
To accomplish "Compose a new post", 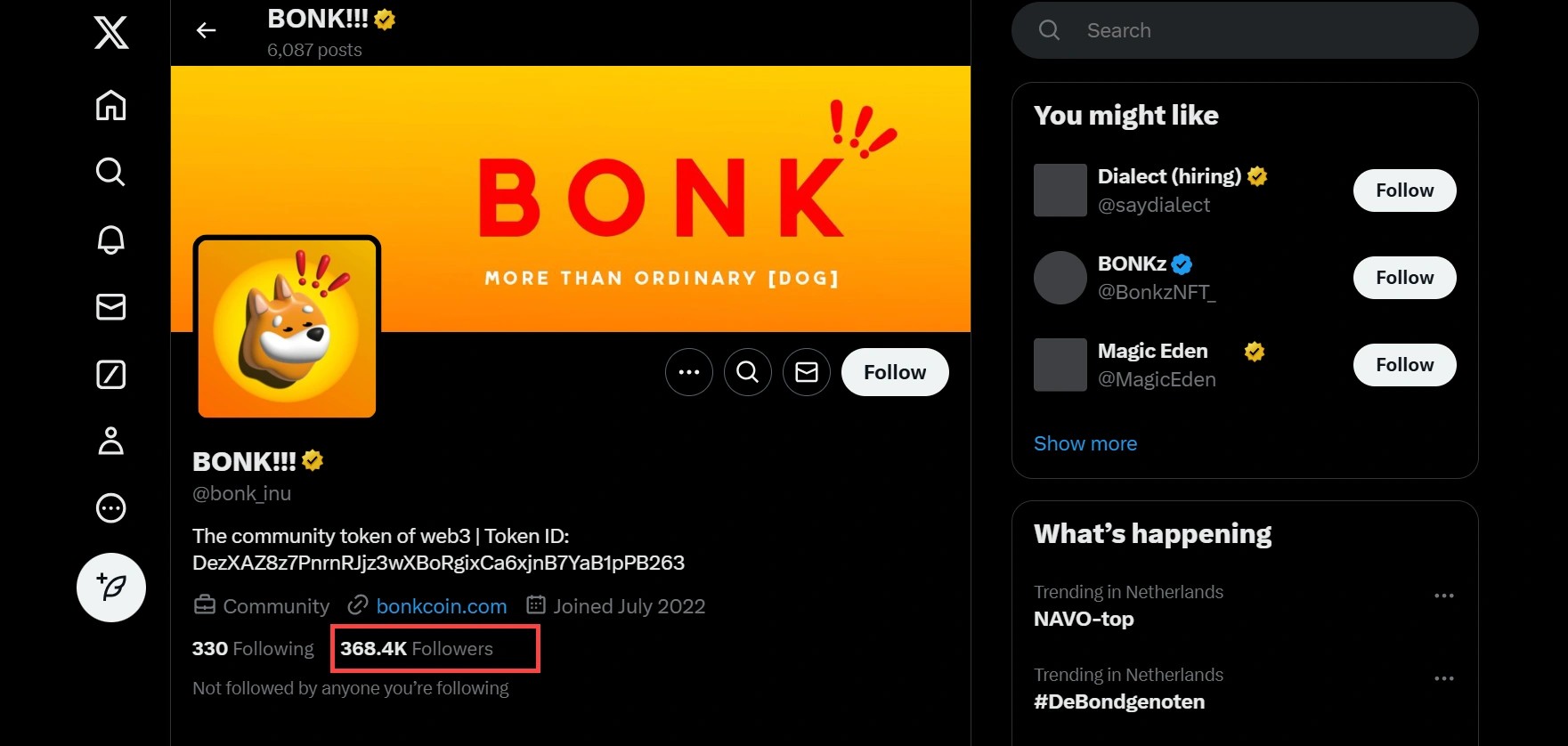I will [x=111, y=588].
